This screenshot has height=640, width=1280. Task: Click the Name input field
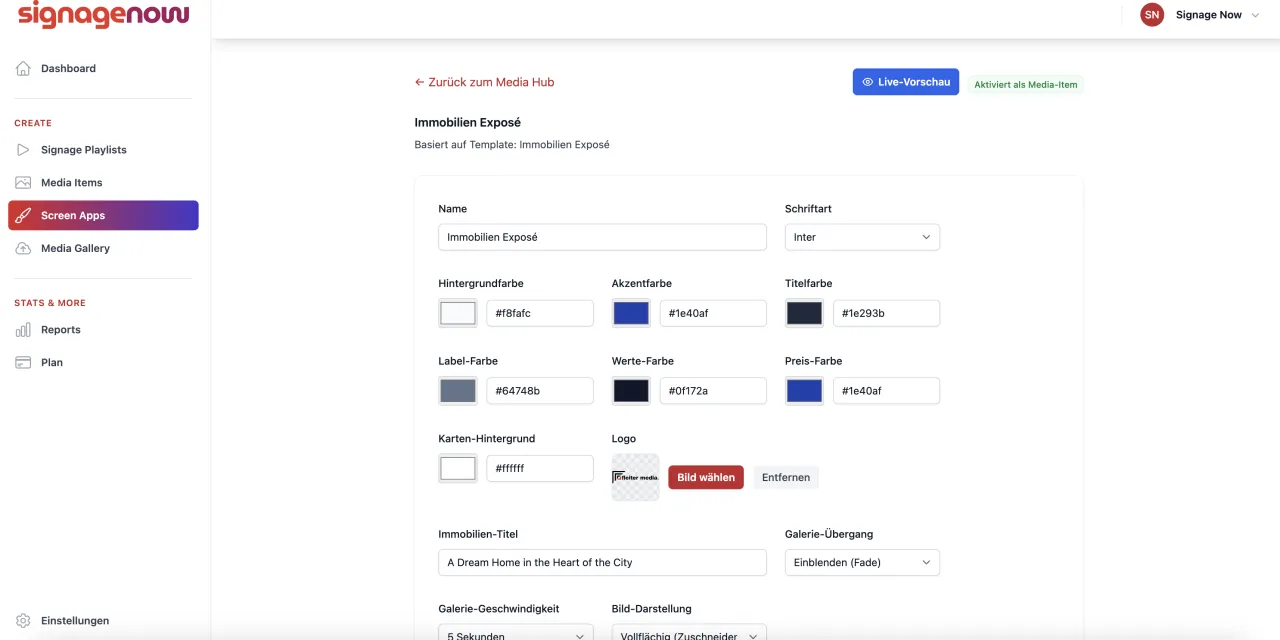[603, 237]
